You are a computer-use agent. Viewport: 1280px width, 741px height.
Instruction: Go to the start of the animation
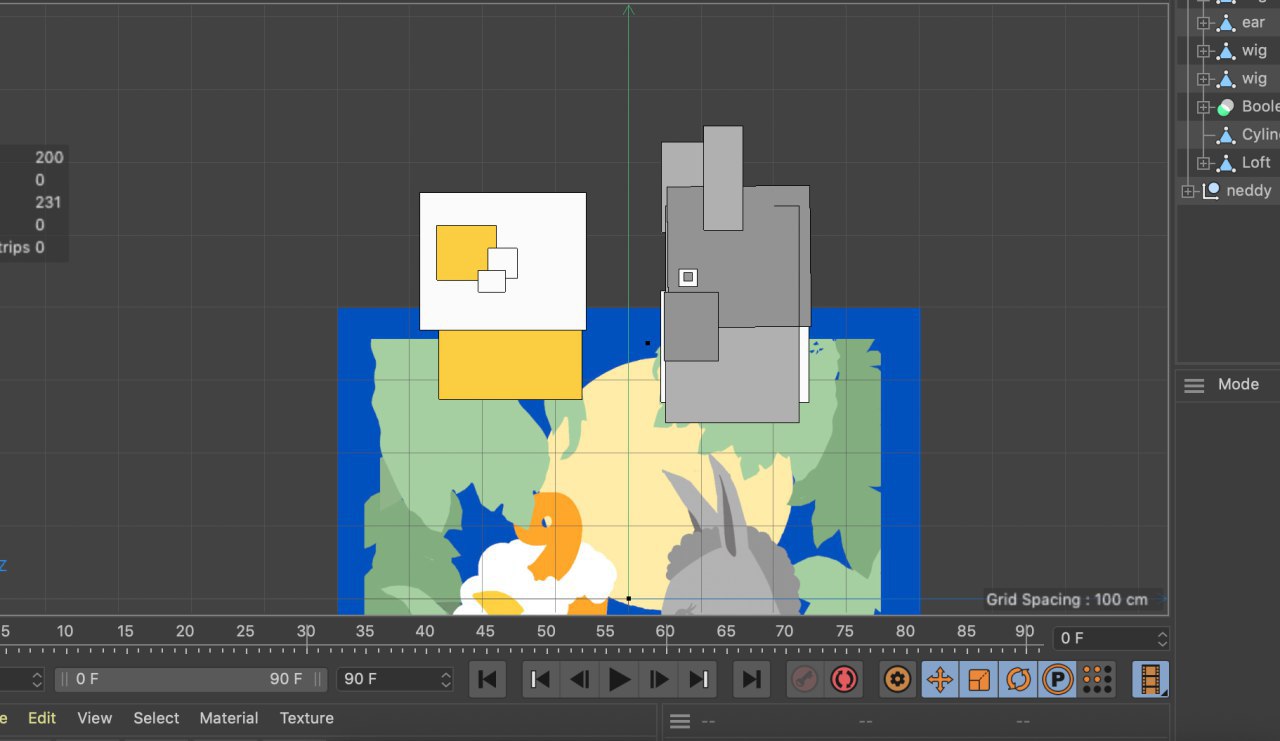487,680
